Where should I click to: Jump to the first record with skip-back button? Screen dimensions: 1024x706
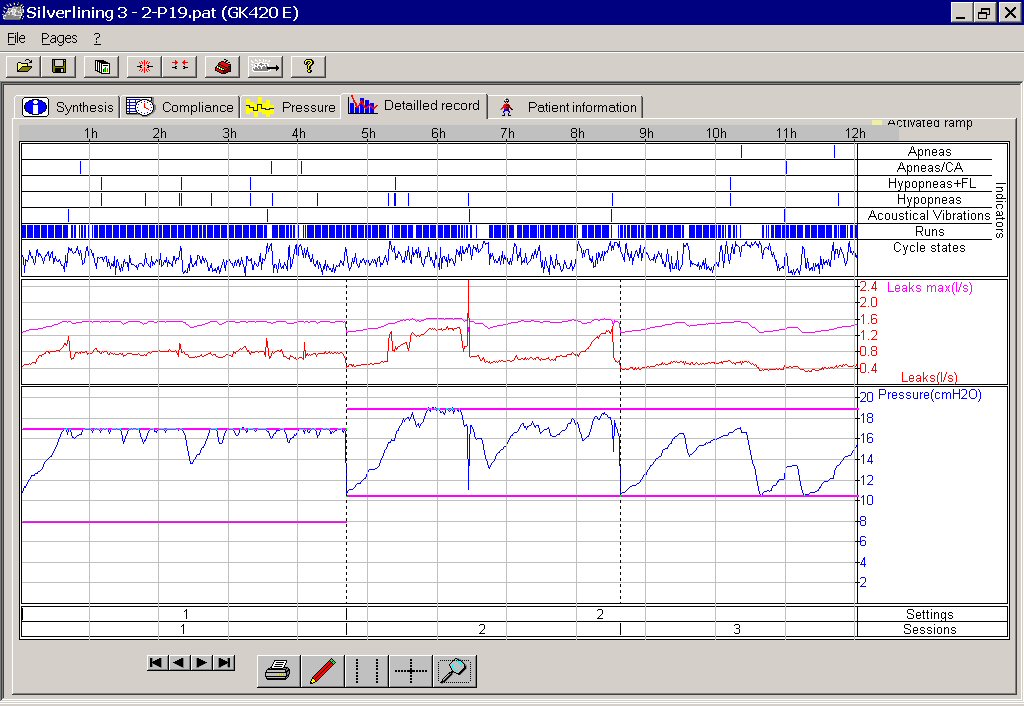pyautogui.click(x=156, y=663)
